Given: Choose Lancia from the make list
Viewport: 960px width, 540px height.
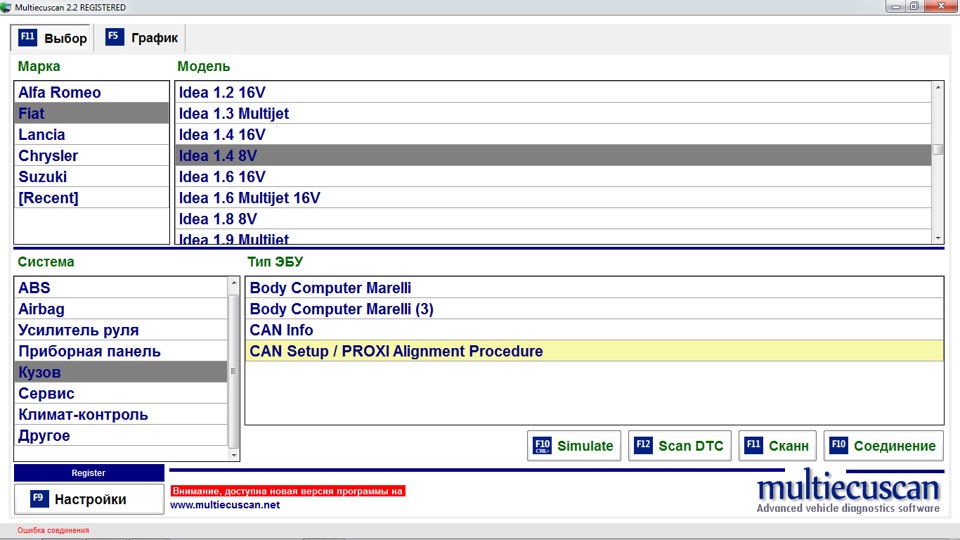Looking at the screenshot, I should [92, 135].
